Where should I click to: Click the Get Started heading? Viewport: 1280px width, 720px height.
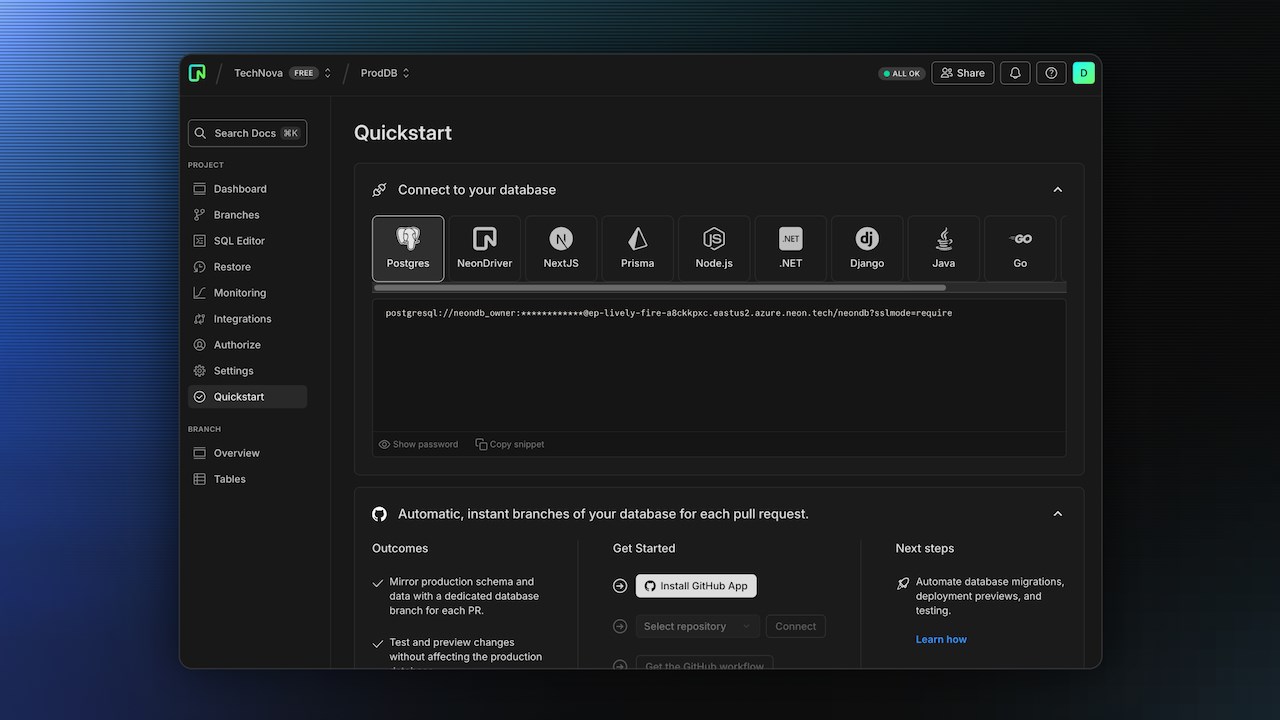click(644, 548)
